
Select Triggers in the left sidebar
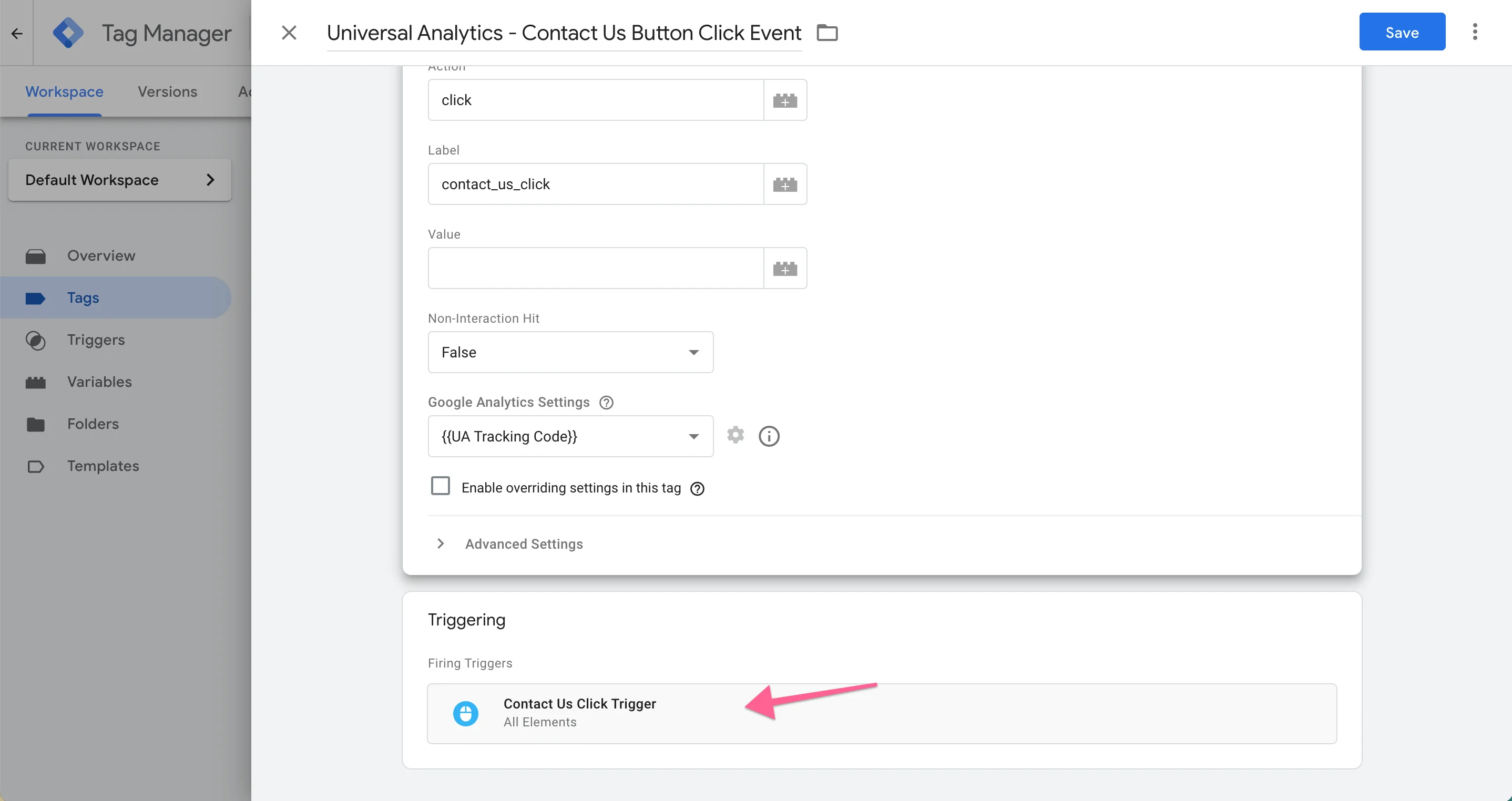96,340
